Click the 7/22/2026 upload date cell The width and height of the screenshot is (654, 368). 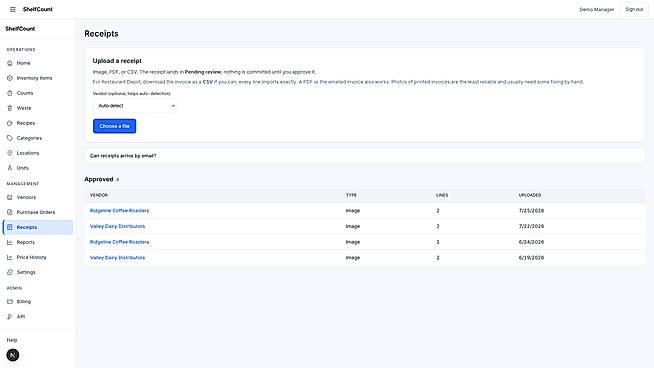point(531,226)
